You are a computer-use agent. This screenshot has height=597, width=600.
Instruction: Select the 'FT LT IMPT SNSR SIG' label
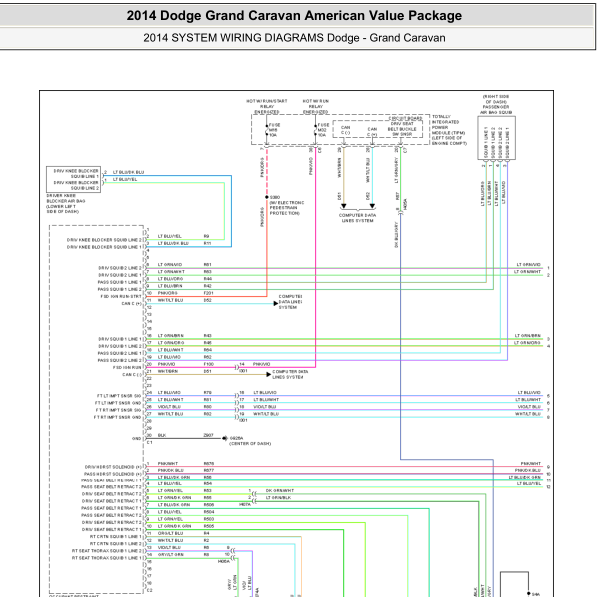(x=119, y=396)
